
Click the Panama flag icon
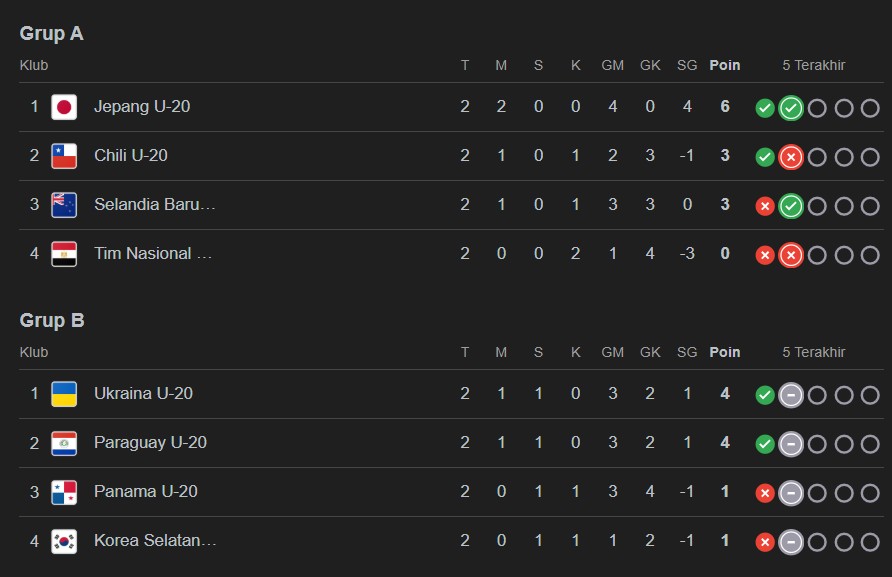pos(64,492)
